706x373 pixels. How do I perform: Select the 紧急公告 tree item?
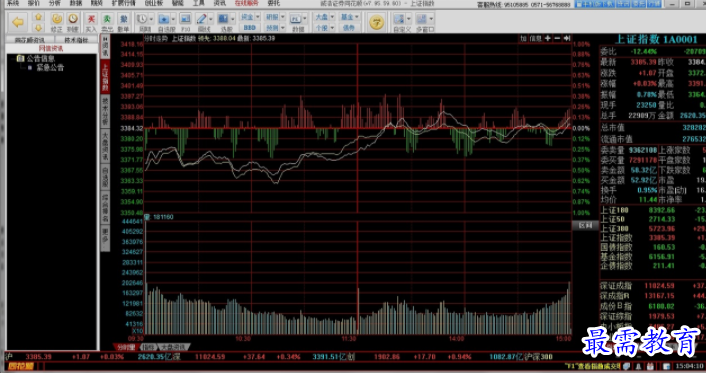point(50,68)
